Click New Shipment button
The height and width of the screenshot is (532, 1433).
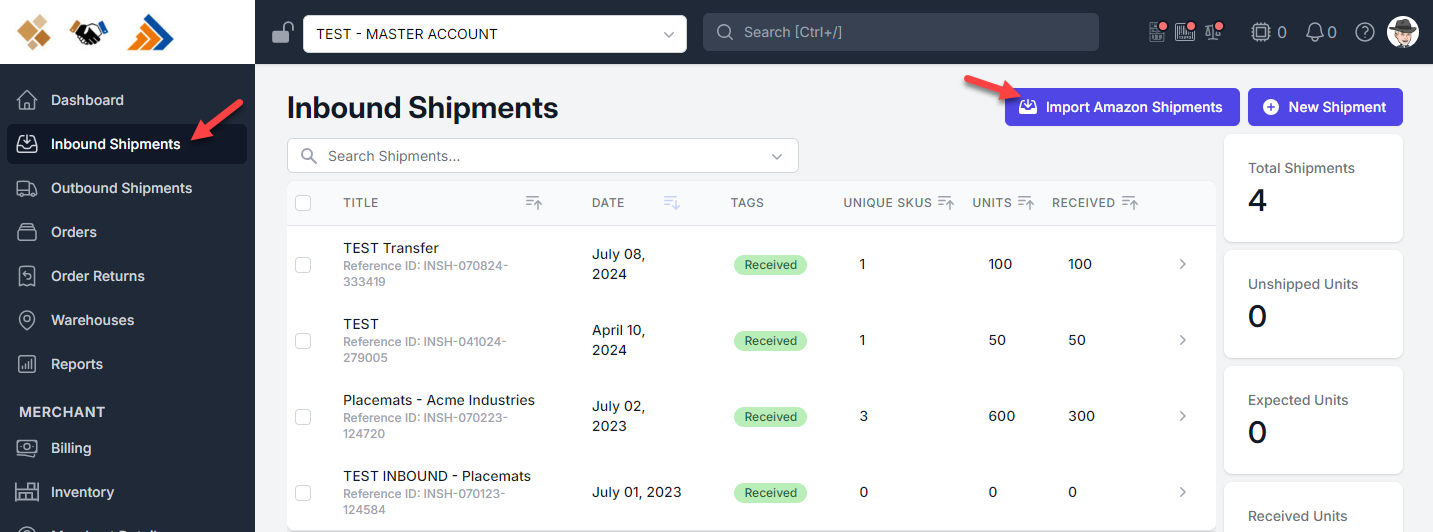tap(1325, 107)
